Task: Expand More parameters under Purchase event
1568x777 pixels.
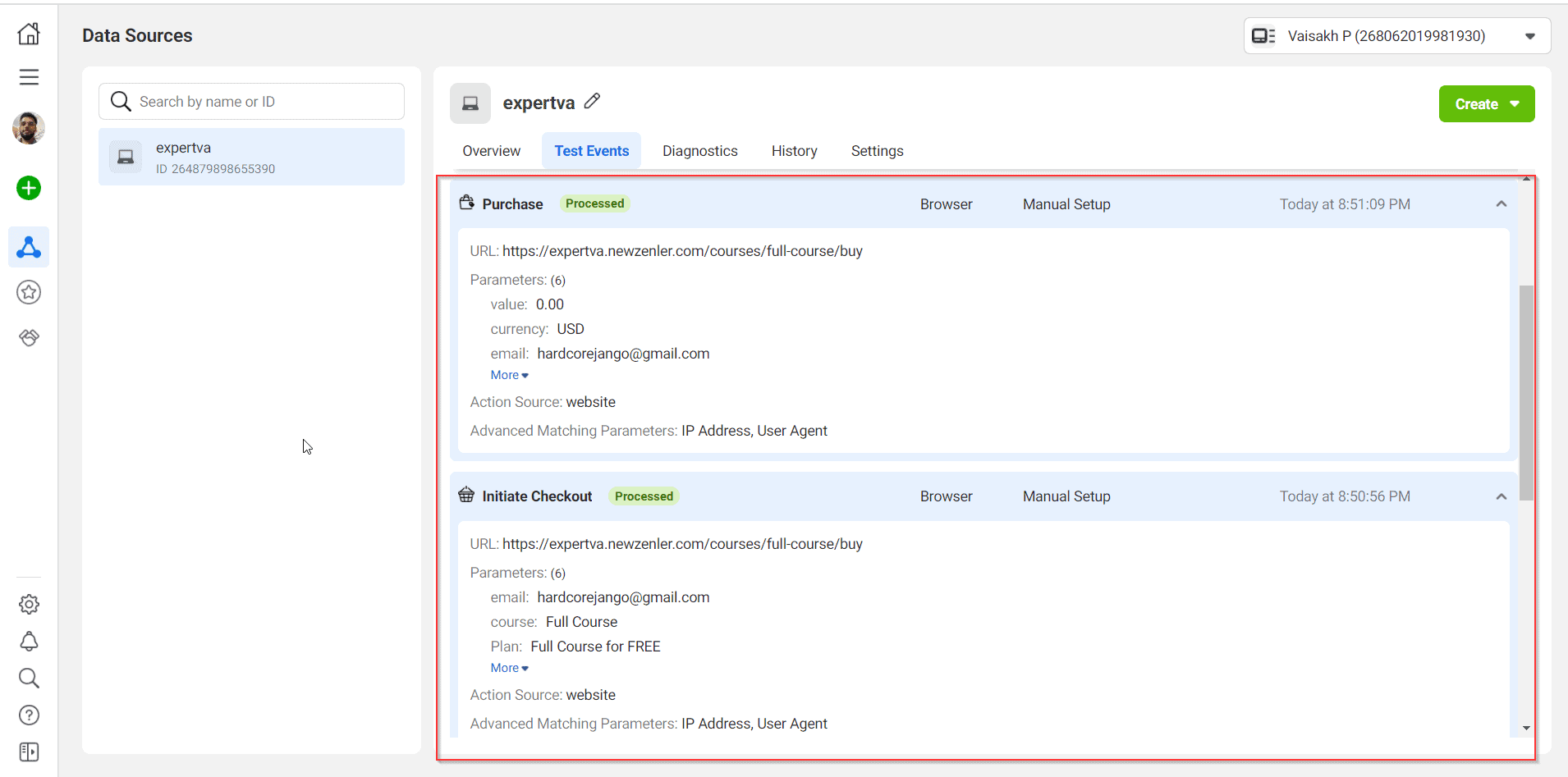Action: [x=509, y=375]
